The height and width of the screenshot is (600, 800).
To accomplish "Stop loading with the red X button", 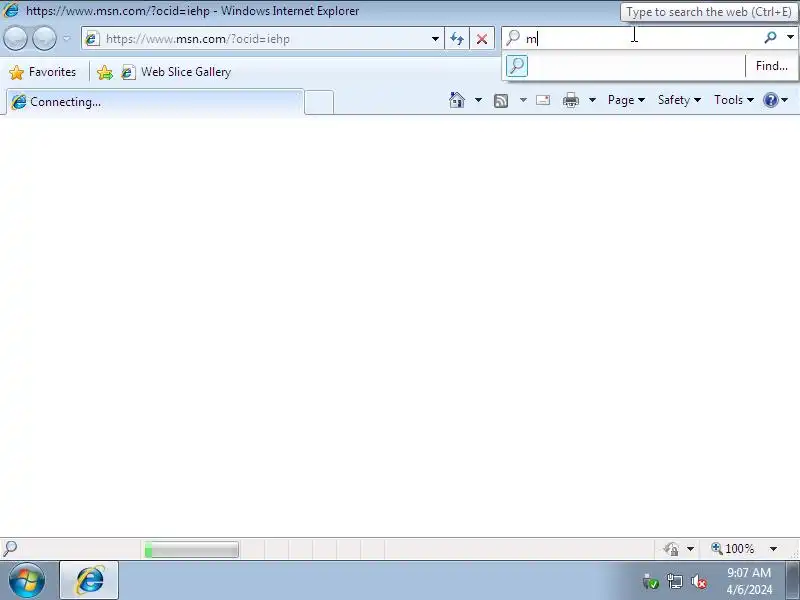I will point(482,39).
